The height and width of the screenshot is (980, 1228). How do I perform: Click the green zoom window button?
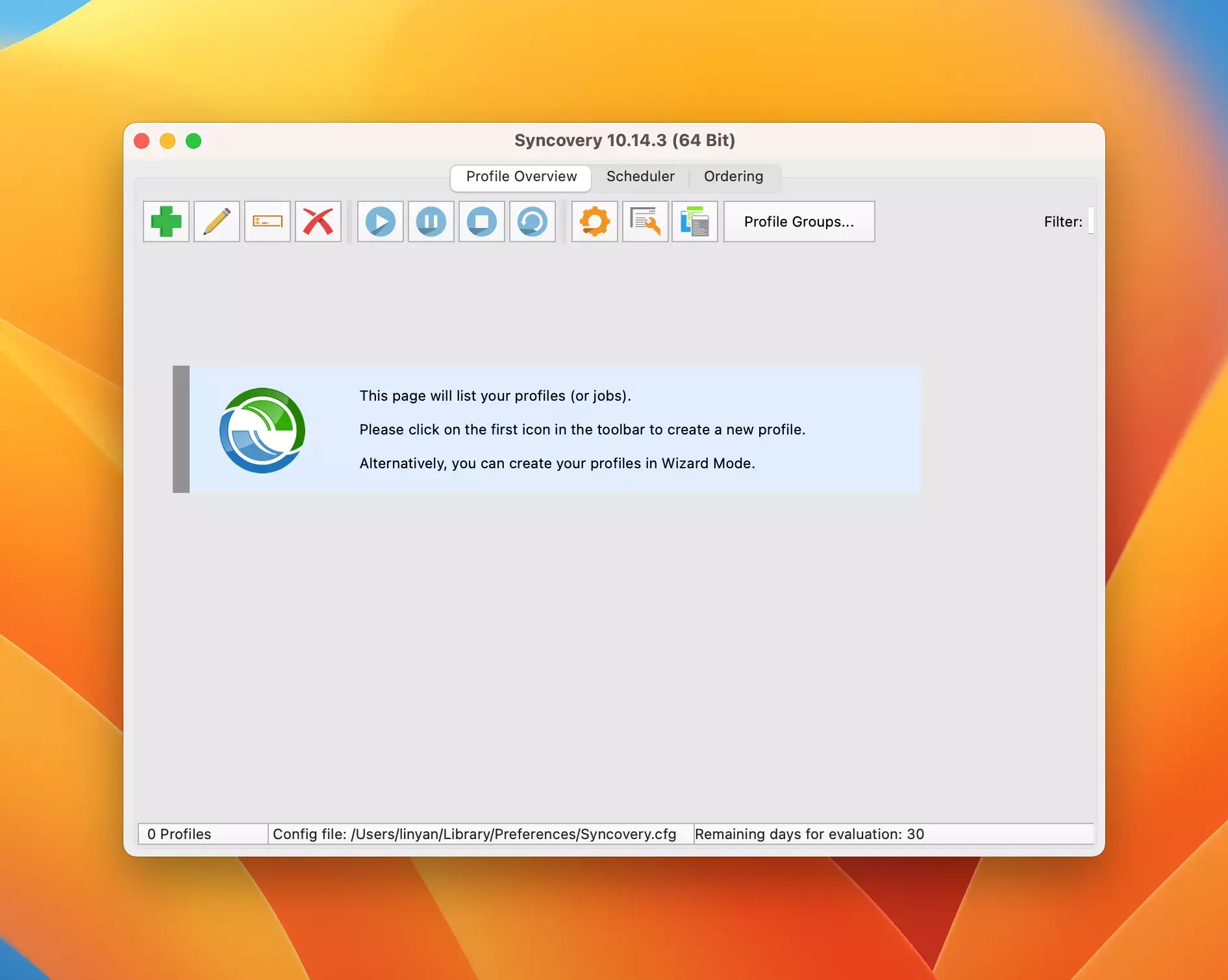pos(194,141)
